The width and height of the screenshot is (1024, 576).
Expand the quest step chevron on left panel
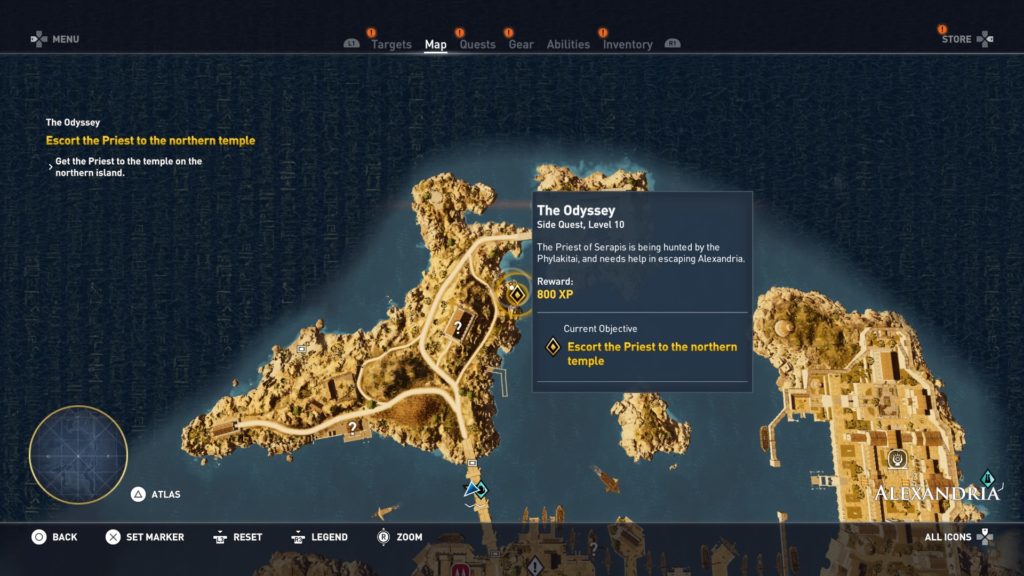tap(50, 167)
